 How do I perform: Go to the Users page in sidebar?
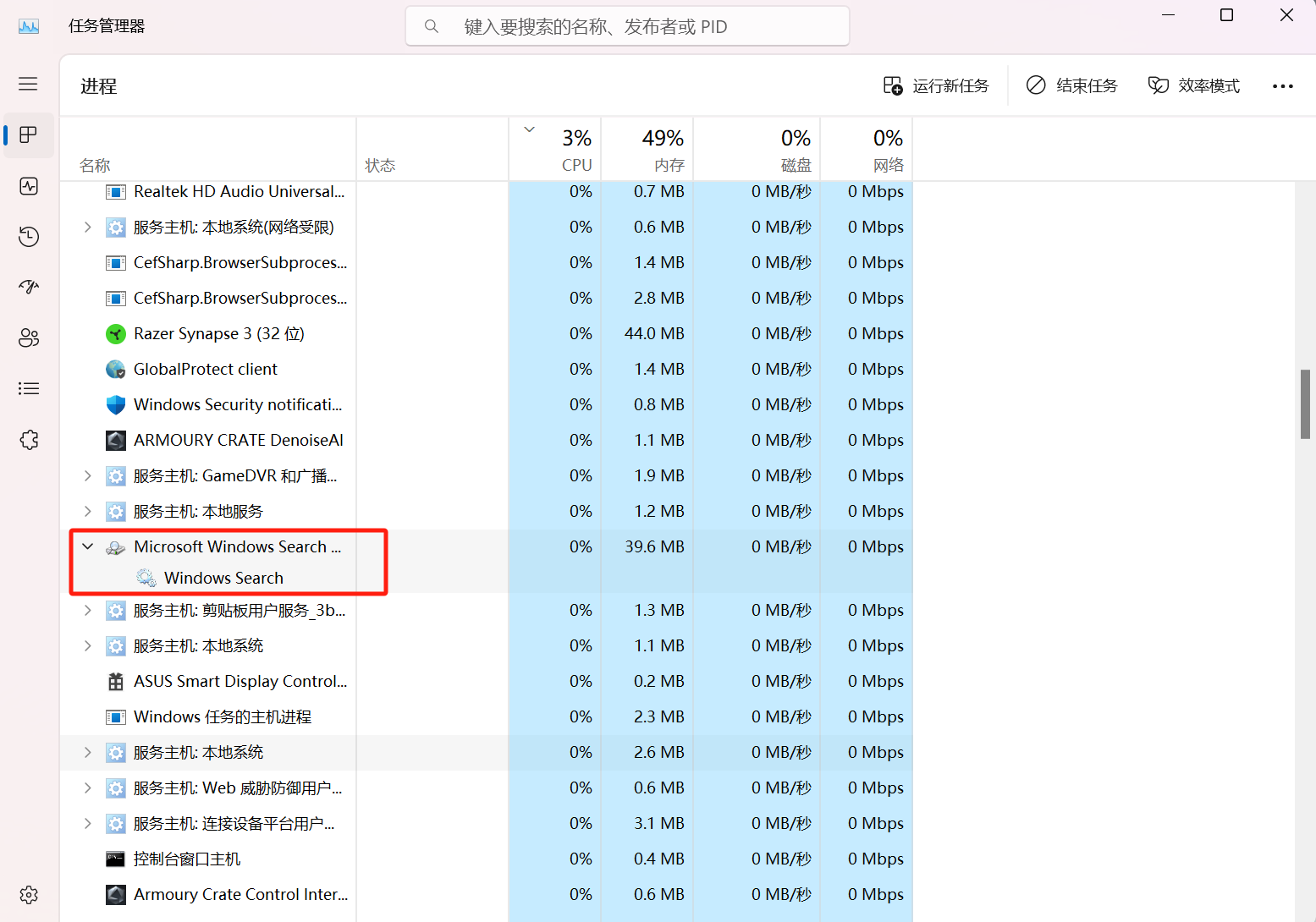click(x=29, y=338)
